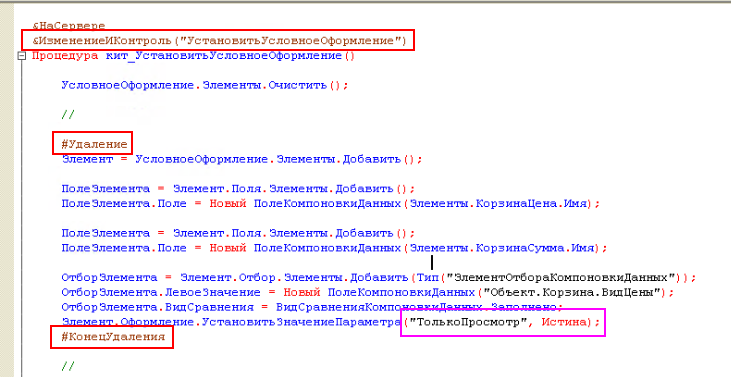This screenshot has width=731, height=377.
Task: Click the #КонецУдаления preprocessor directive
Action: click(113, 336)
